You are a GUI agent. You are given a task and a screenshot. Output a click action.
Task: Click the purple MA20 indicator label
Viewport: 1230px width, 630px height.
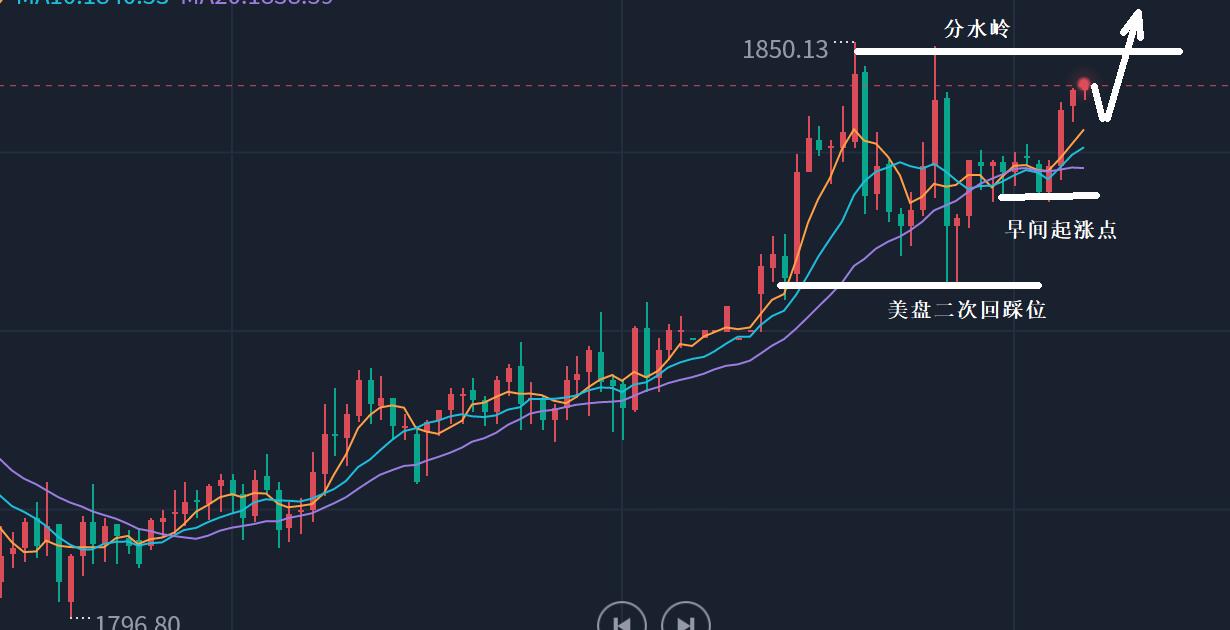click(257, 2)
